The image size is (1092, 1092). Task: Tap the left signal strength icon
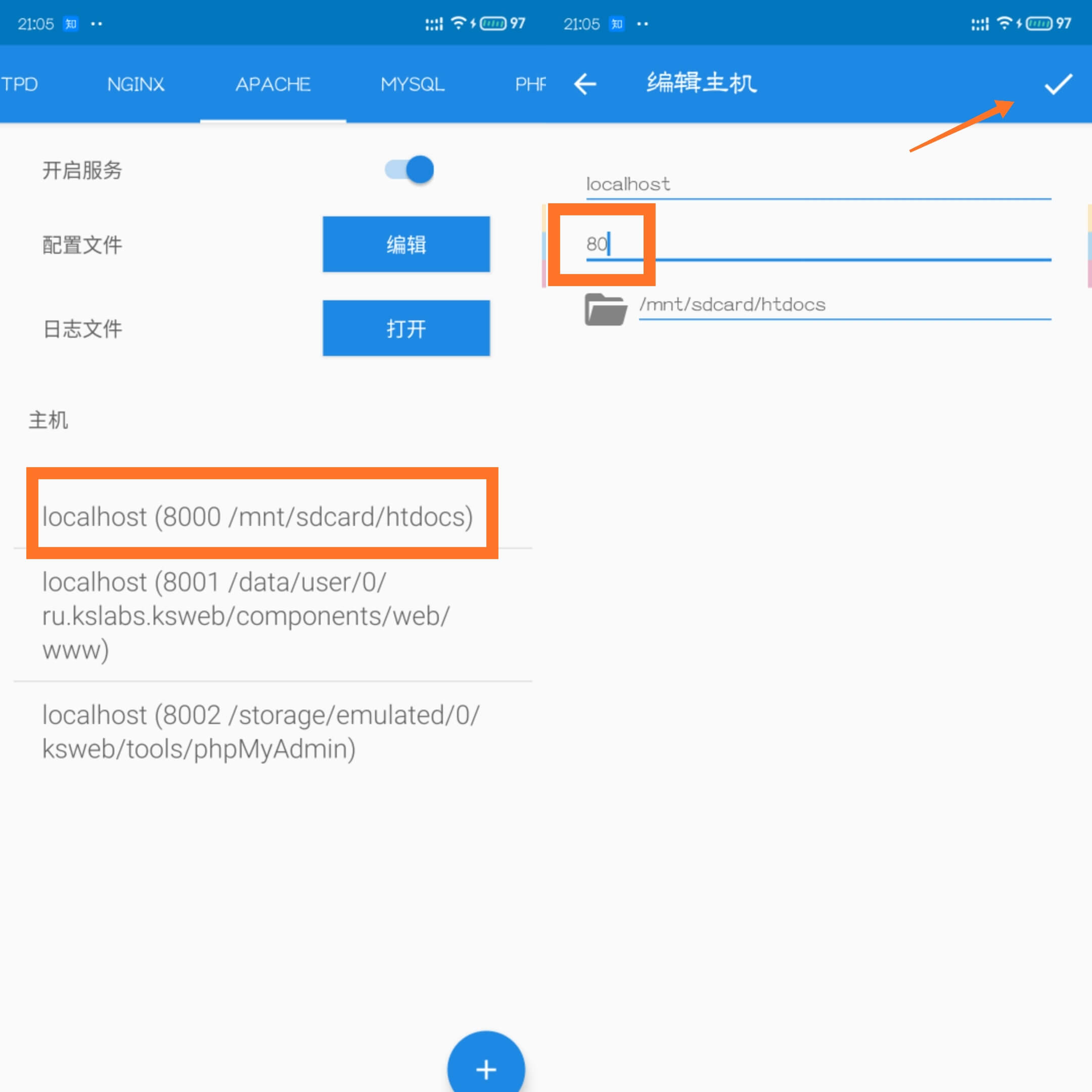(x=434, y=24)
